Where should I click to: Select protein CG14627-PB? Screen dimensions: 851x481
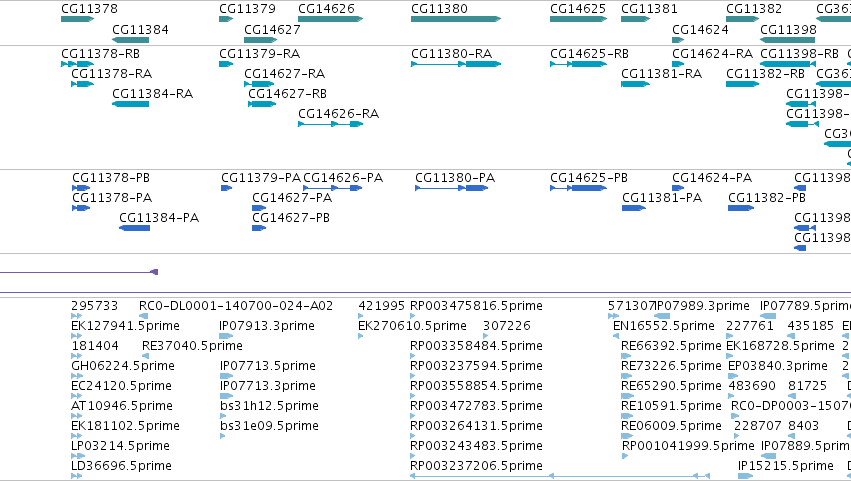click(291, 218)
